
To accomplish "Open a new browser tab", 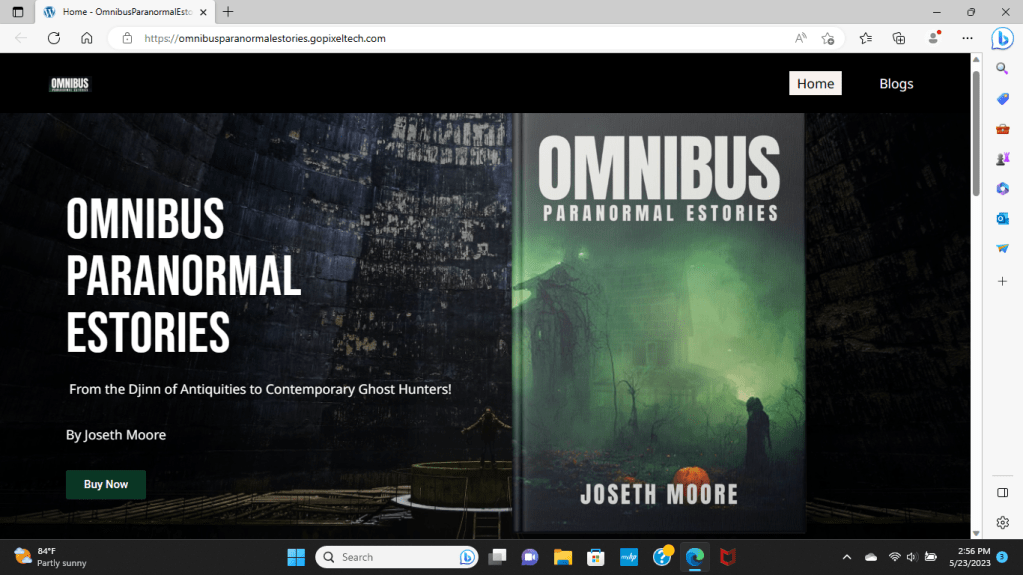I will pos(228,12).
